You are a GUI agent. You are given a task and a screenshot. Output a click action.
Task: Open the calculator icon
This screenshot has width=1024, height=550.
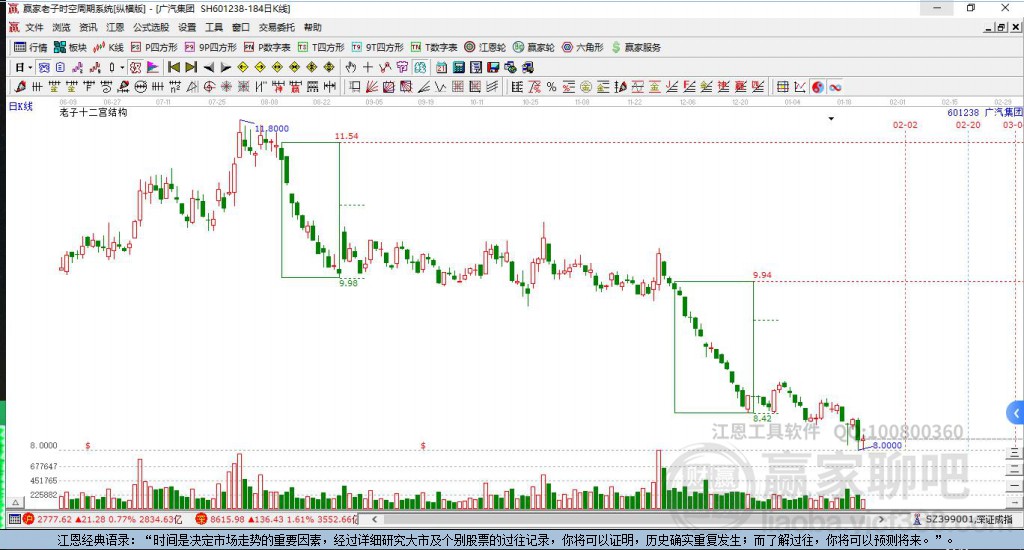458,67
